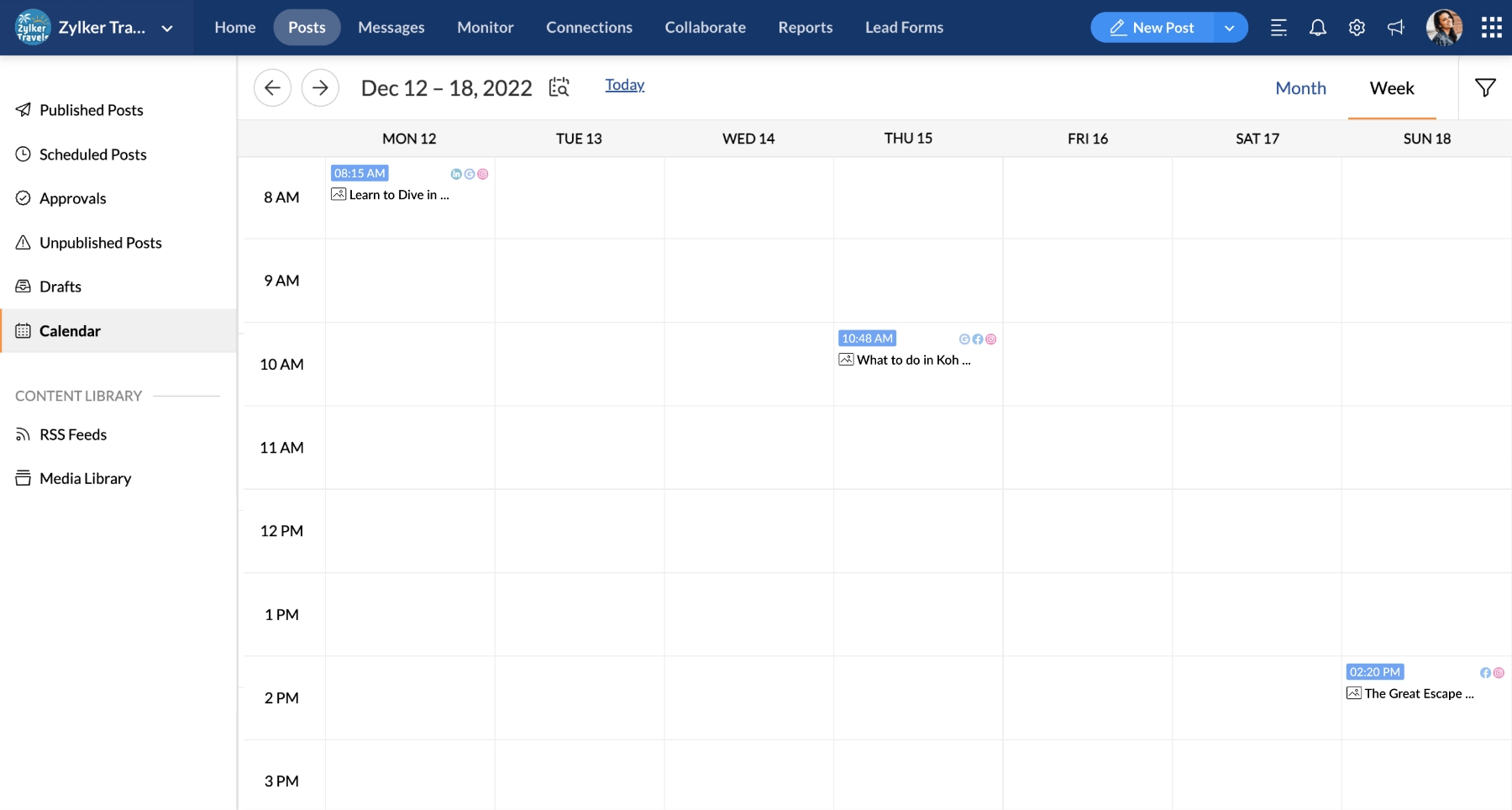Open your profile avatar picture
This screenshot has width=1512, height=810.
(1446, 27)
